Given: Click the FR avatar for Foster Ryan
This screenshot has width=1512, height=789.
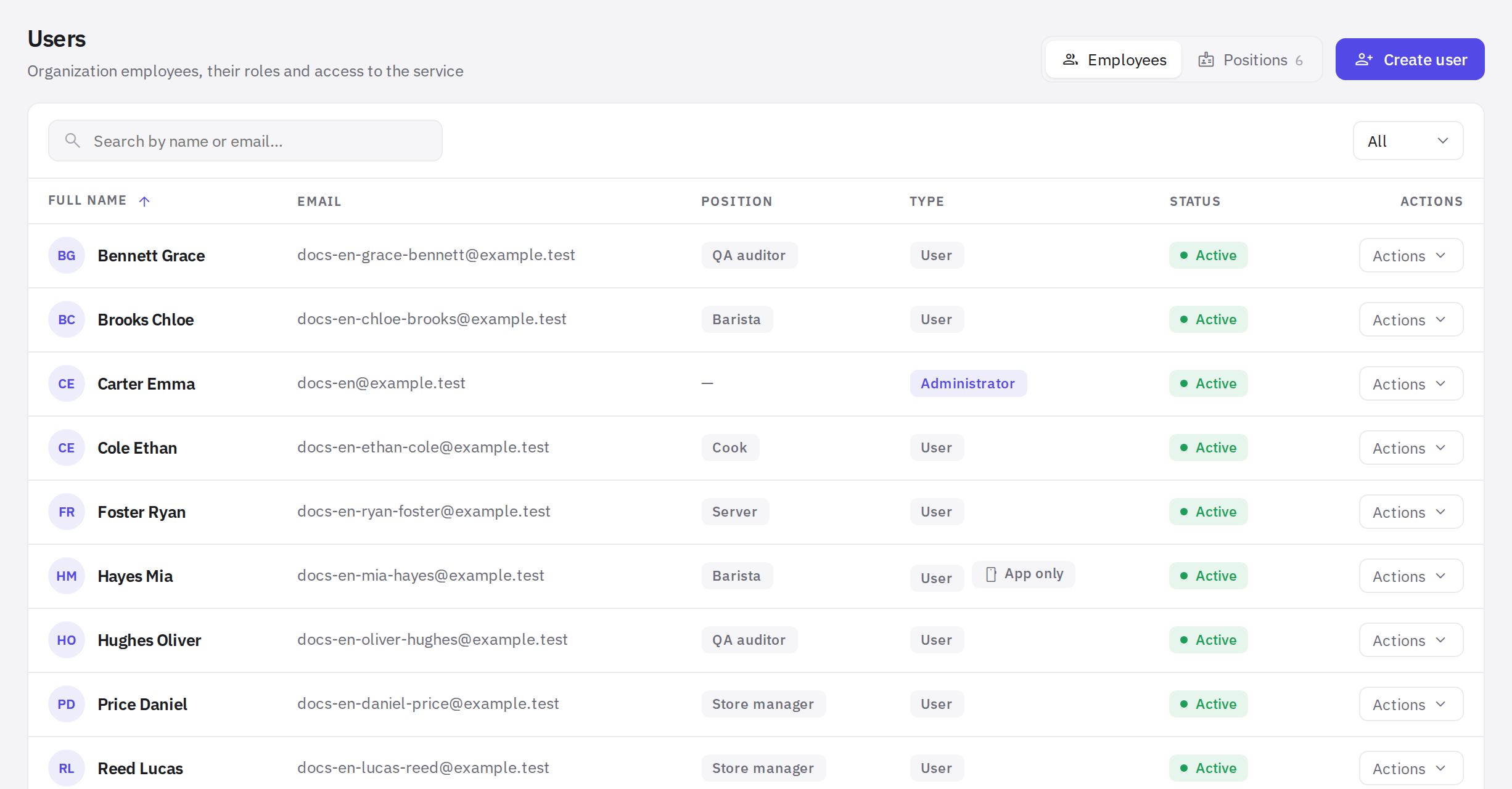Looking at the screenshot, I should (x=67, y=512).
